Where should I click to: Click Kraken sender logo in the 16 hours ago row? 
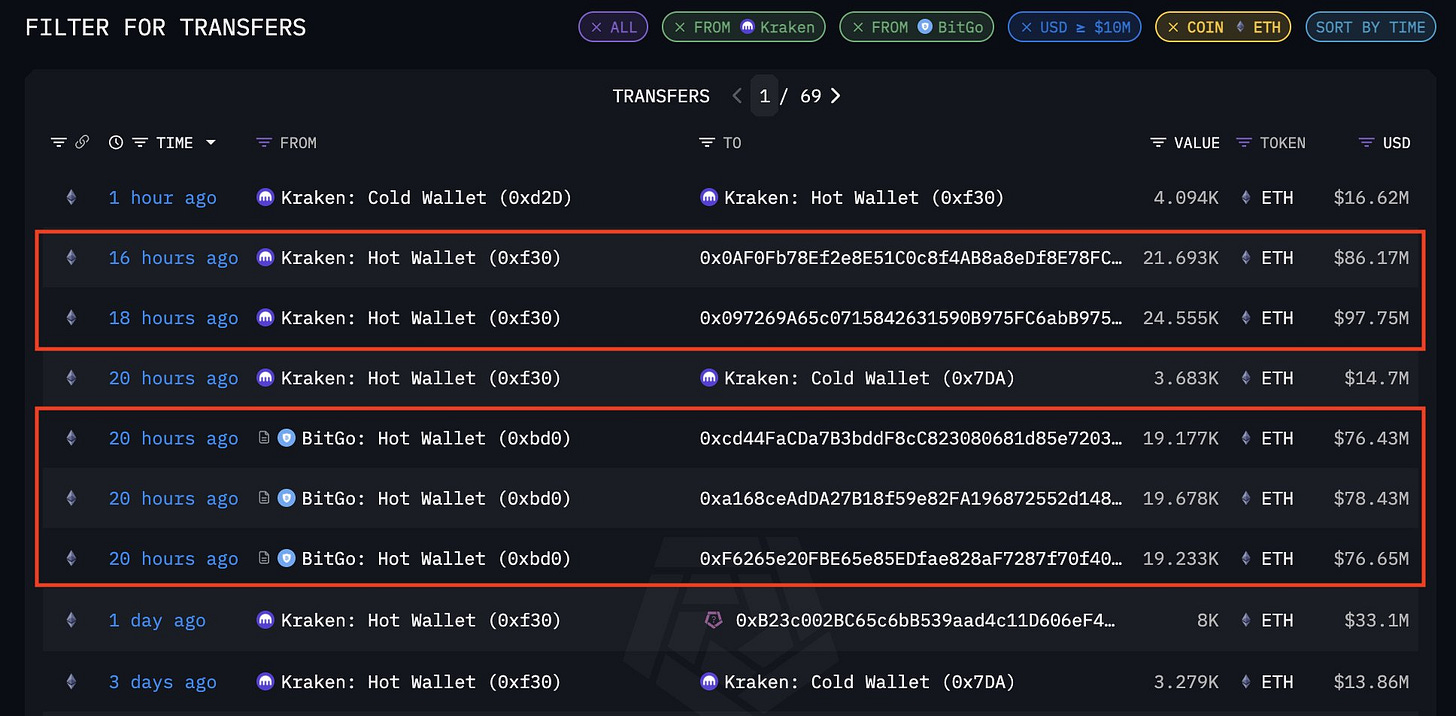(265, 258)
